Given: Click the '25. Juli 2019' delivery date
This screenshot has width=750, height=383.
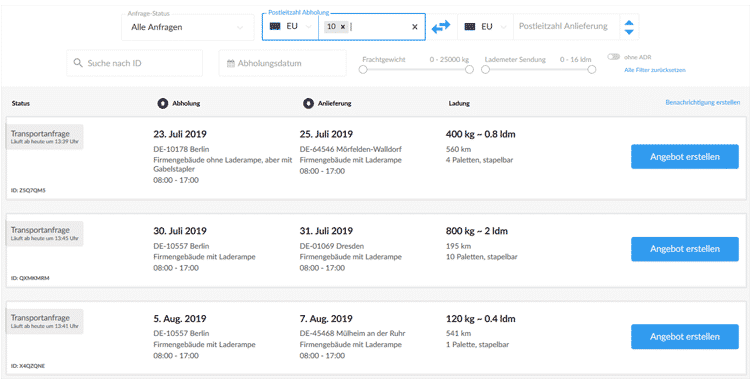Looking at the screenshot, I should point(326,134).
